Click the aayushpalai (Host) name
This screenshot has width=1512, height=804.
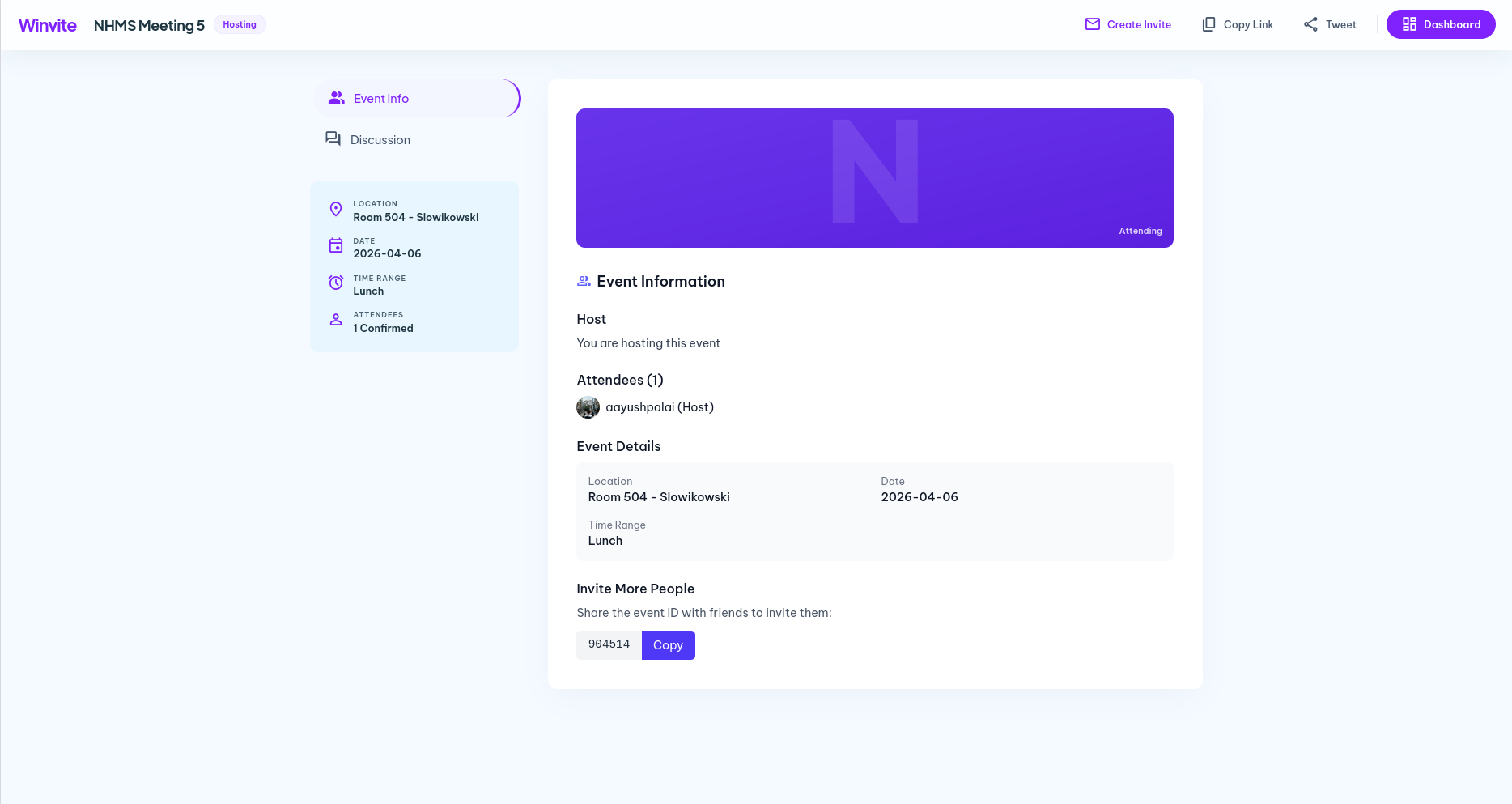point(660,407)
